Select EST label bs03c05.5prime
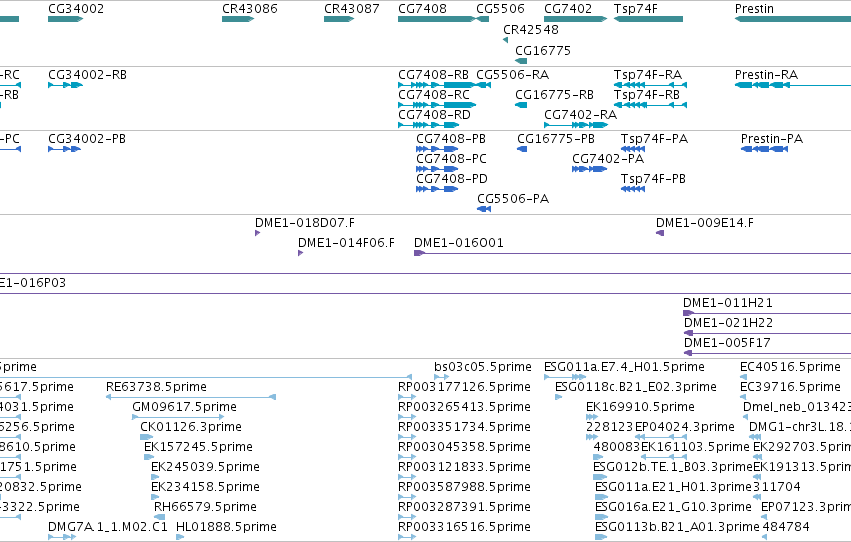The width and height of the screenshot is (851, 542). pyautogui.click(x=483, y=367)
